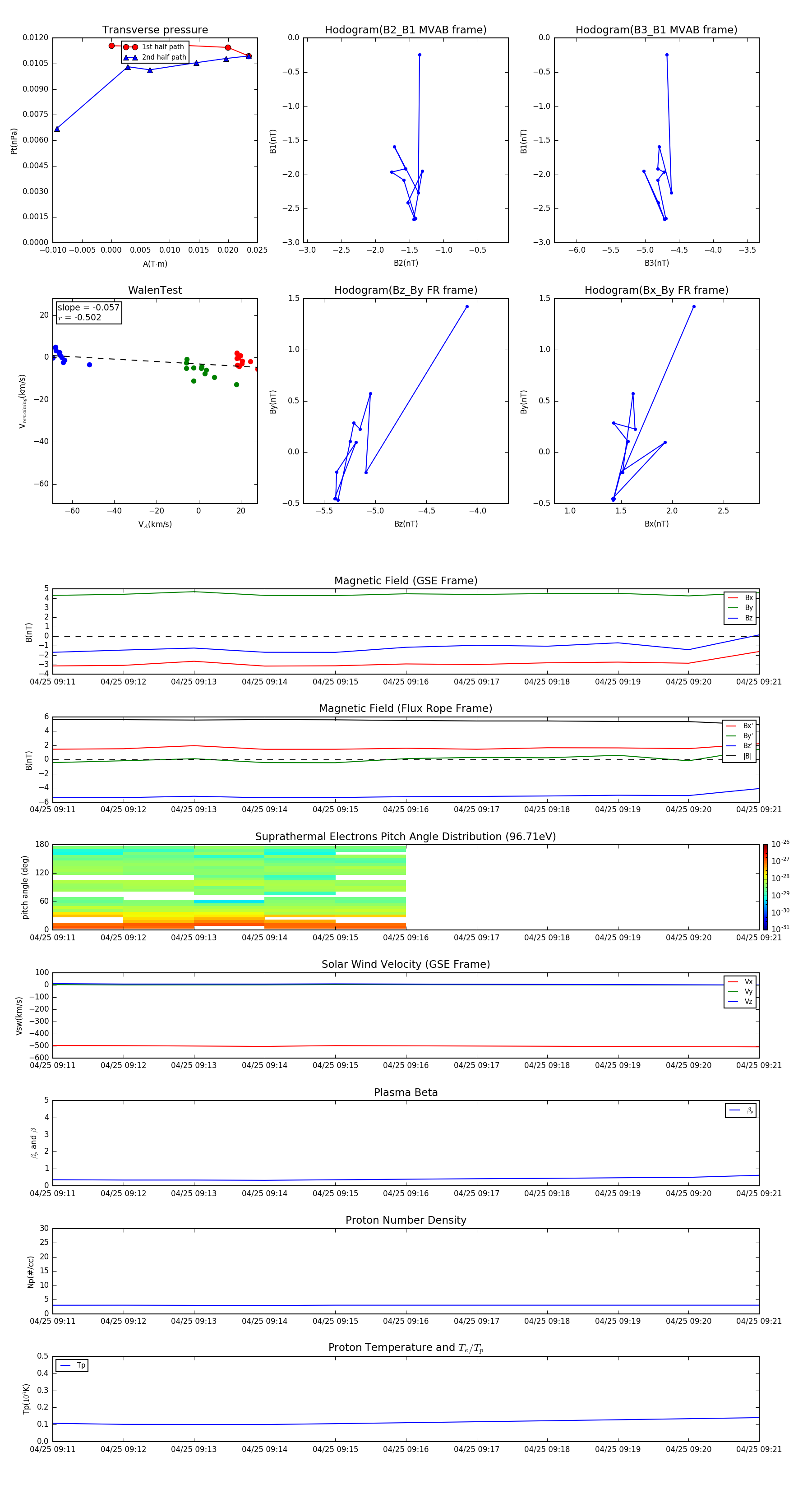This screenshot has width=812, height=1489.
Task: Click the 'pitch angle (deg)' axis label
Action: (x=25, y=887)
